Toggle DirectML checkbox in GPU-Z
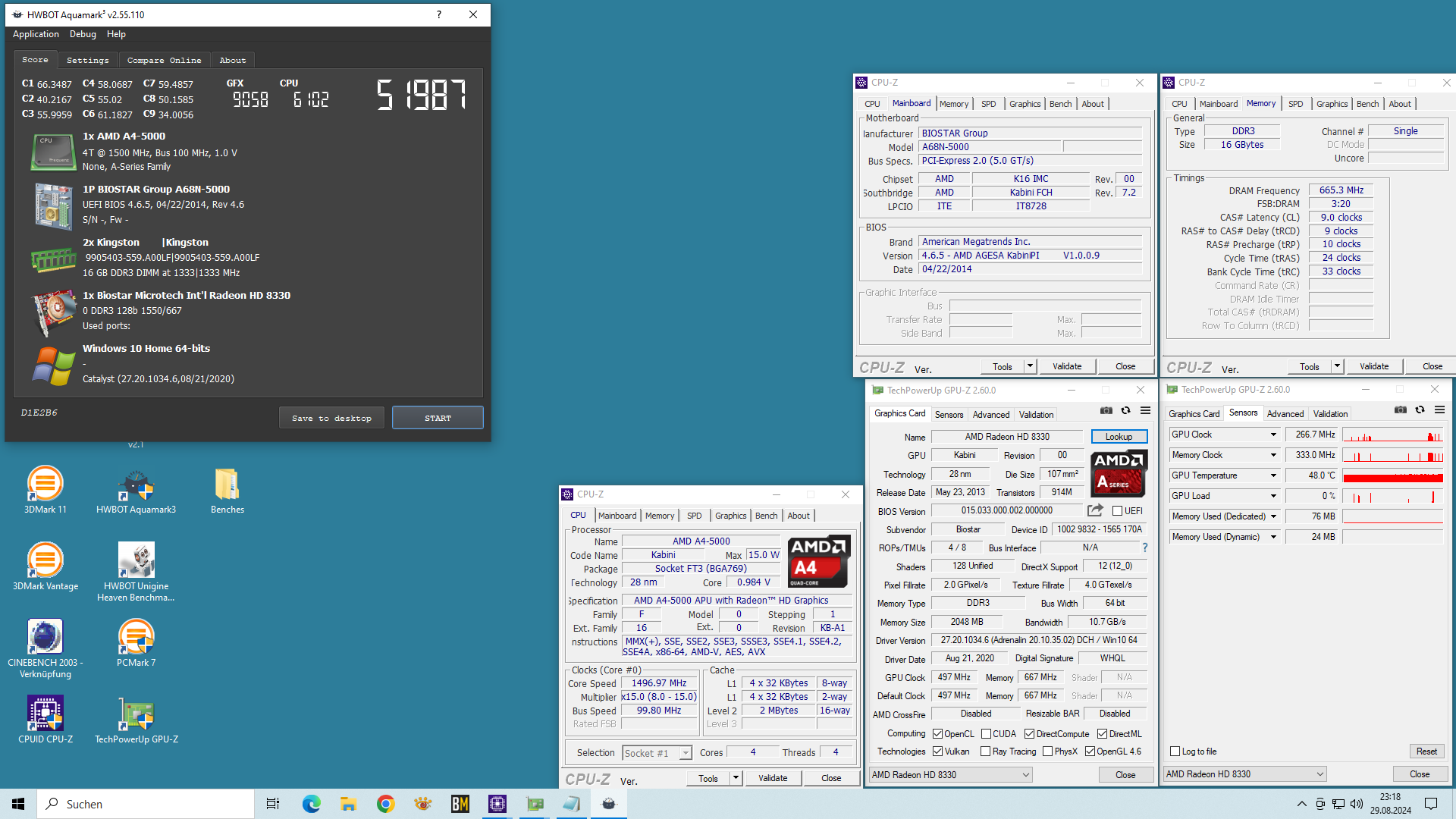Image resolution: width=1456 pixels, height=819 pixels. tap(1102, 734)
